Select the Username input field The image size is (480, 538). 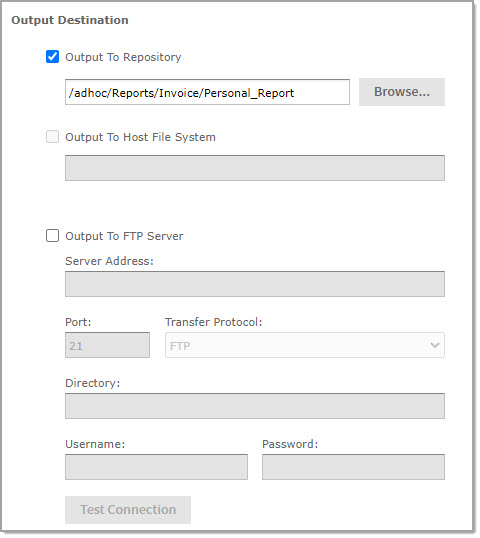tap(156, 467)
